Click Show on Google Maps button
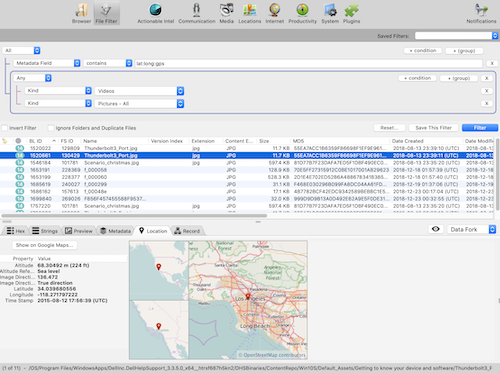This screenshot has height=373, width=500. point(45,245)
